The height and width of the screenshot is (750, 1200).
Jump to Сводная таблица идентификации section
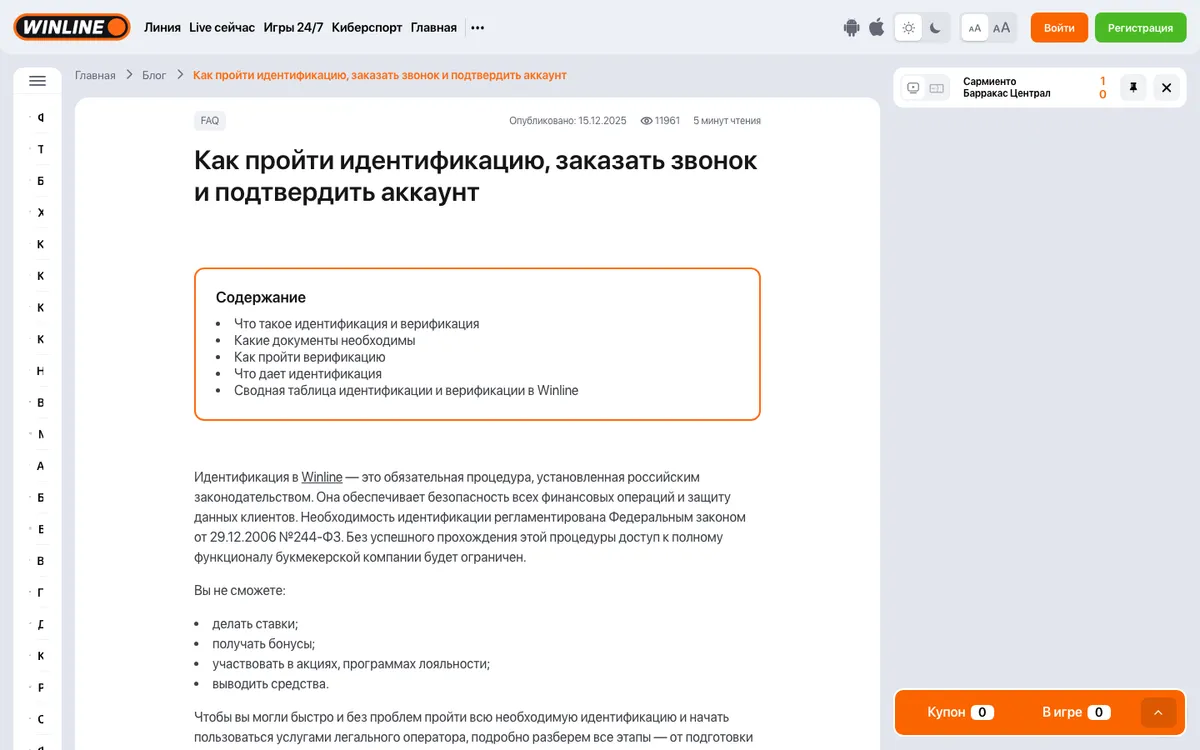[406, 390]
